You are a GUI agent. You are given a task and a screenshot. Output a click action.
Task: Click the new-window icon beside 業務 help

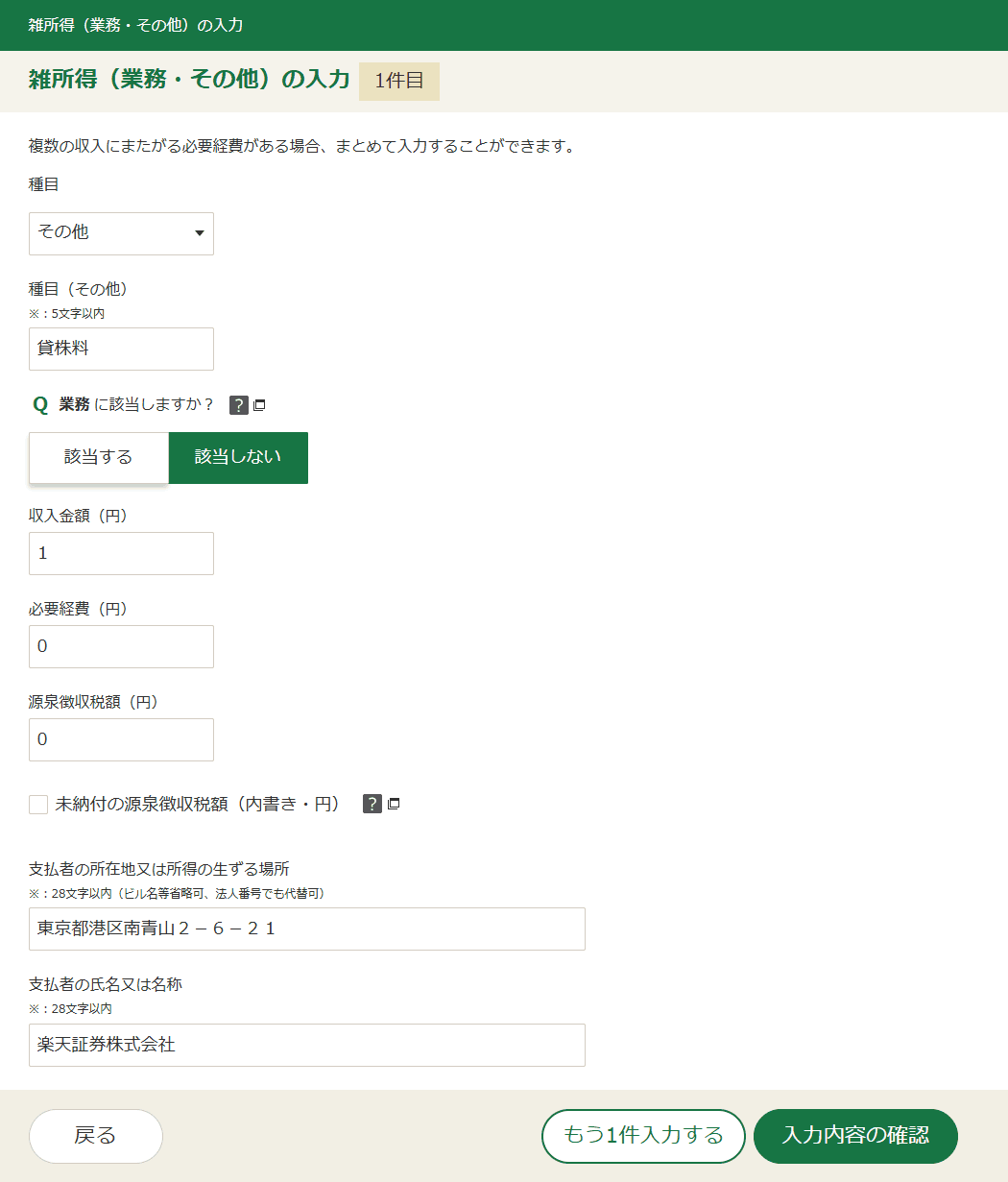click(x=259, y=405)
